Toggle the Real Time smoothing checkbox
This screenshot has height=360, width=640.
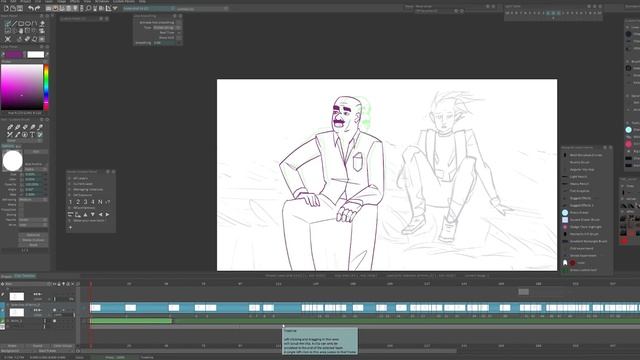179,32
